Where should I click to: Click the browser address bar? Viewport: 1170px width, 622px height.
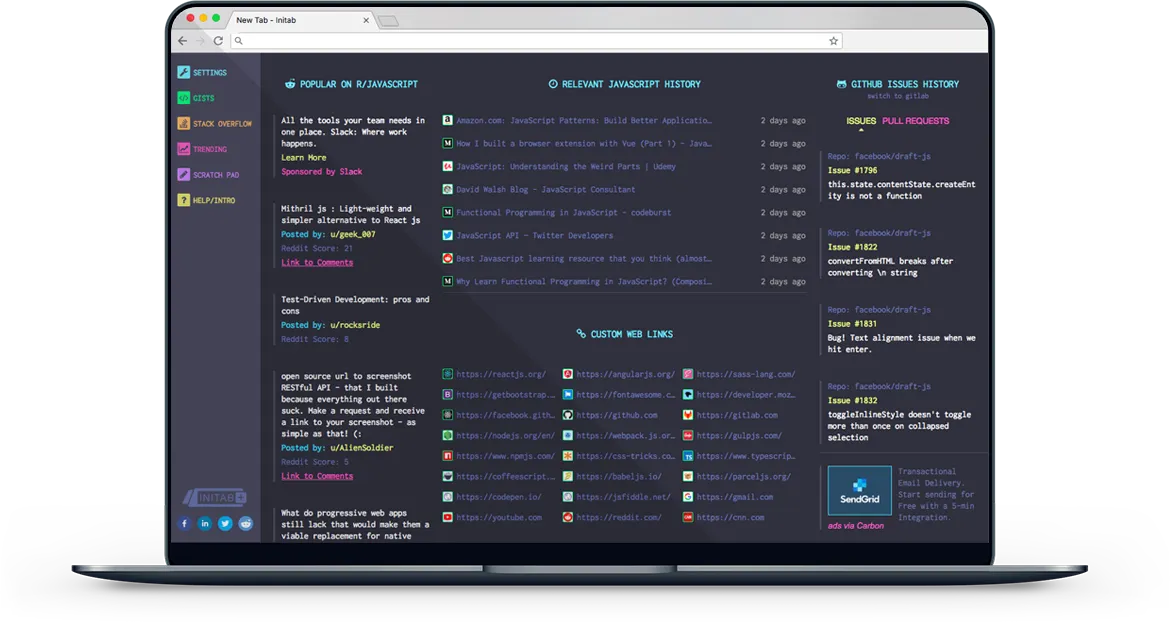(x=530, y=41)
